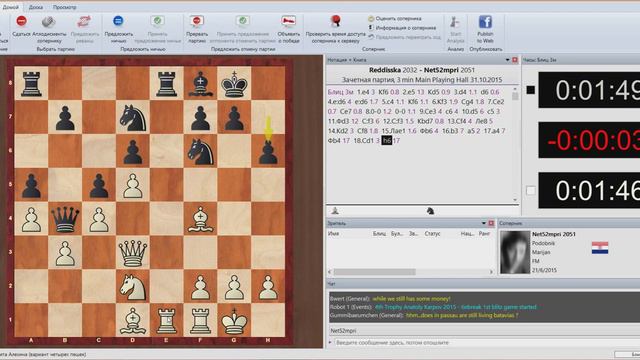The height and width of the screenshot is (360, 640).
Task: Sort spectators by the Статус column
Action: point(432,233)
